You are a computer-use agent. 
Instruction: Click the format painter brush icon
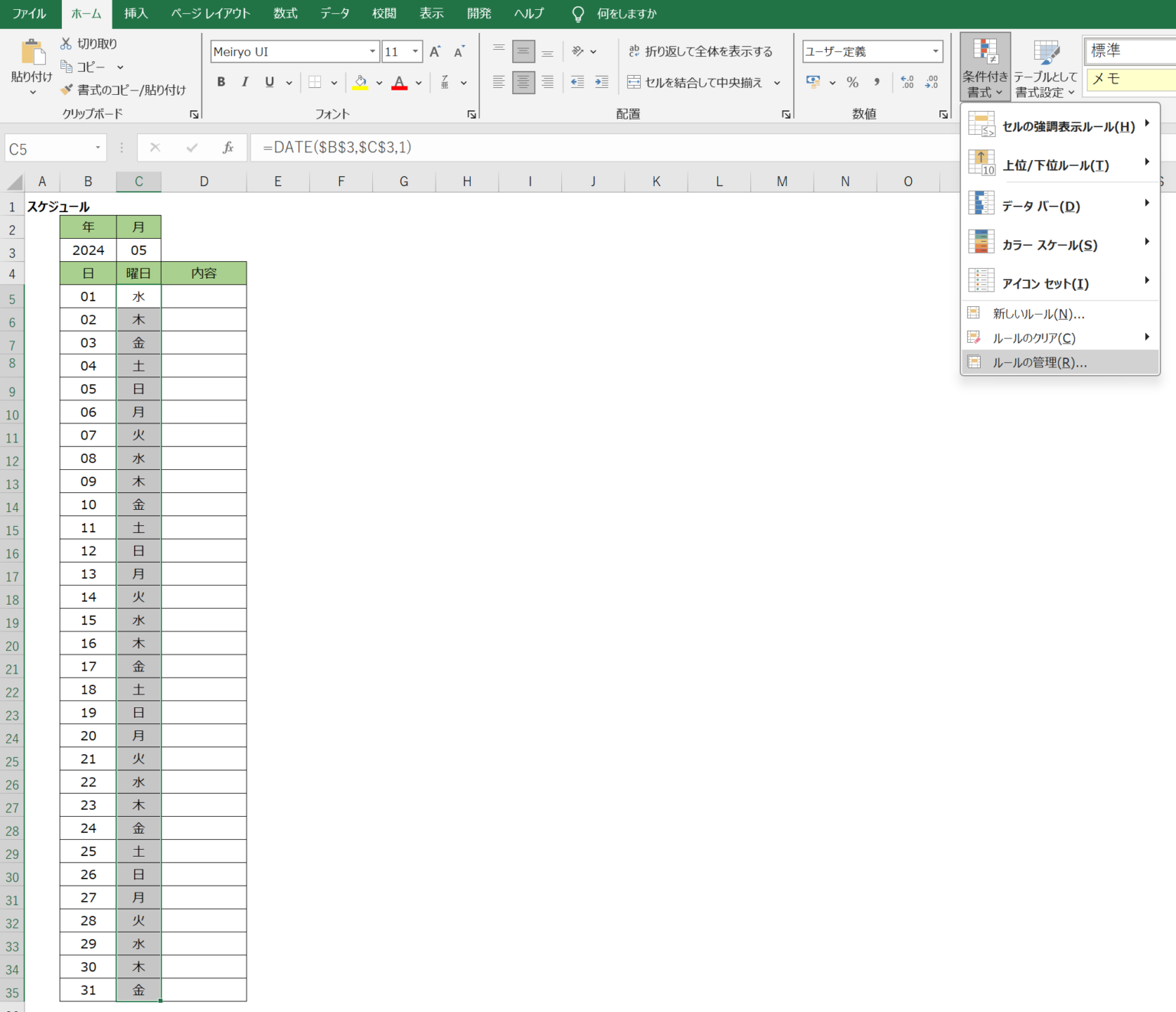pos(67,90)
